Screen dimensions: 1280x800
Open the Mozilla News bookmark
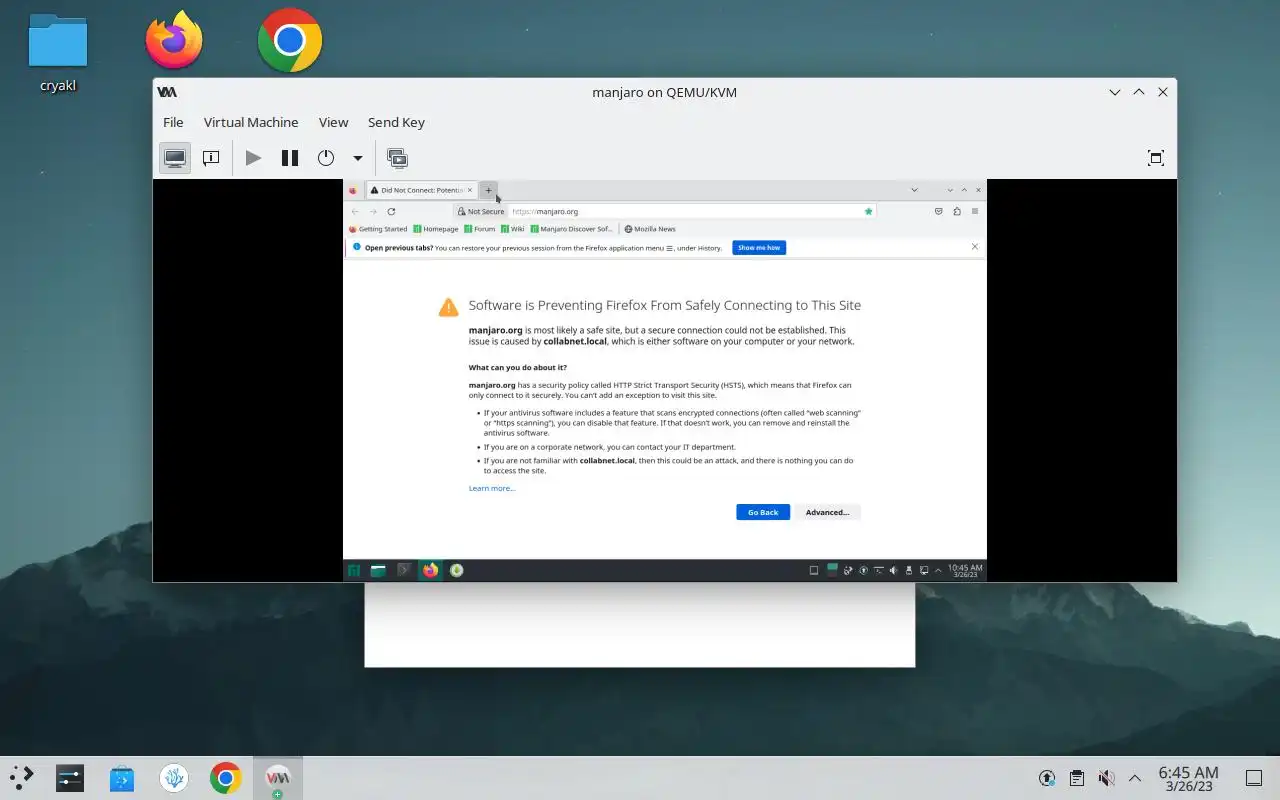[x=650, y=229]
